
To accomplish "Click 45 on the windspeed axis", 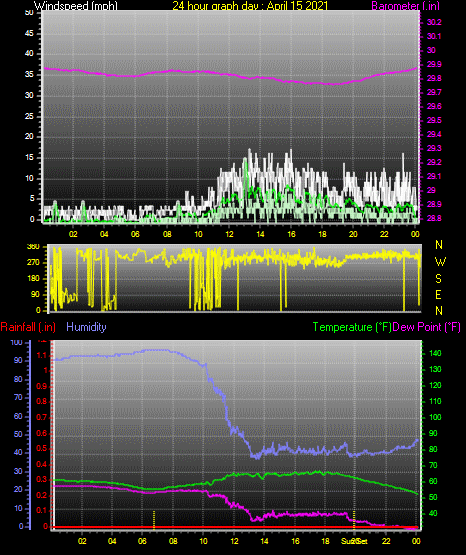I will click(x=29, y=33).
